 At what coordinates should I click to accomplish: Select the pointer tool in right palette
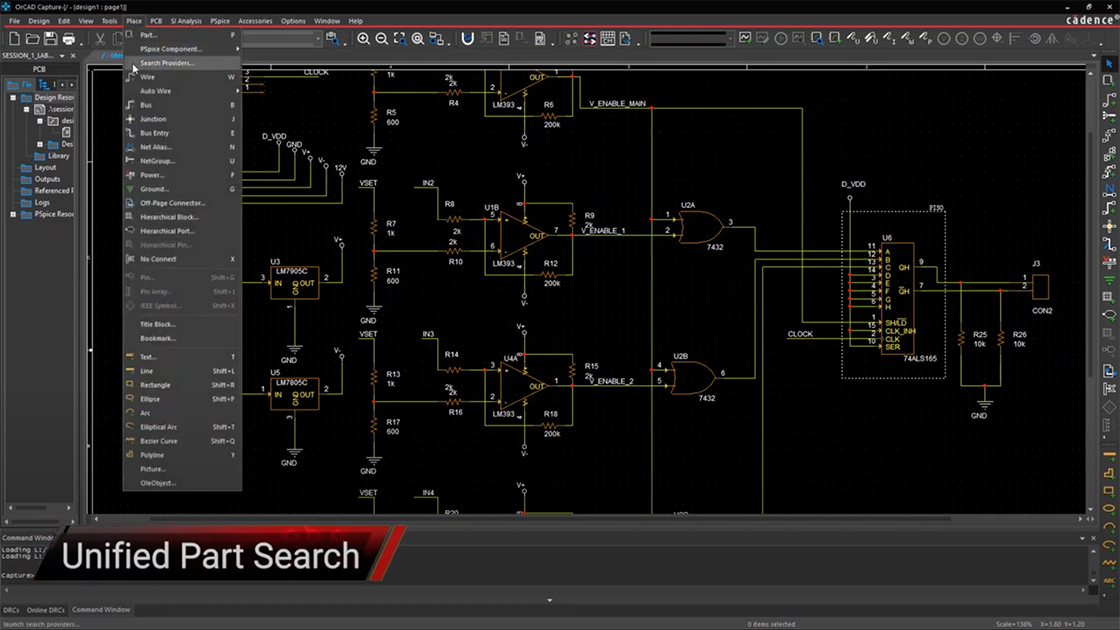(1109, 64)
